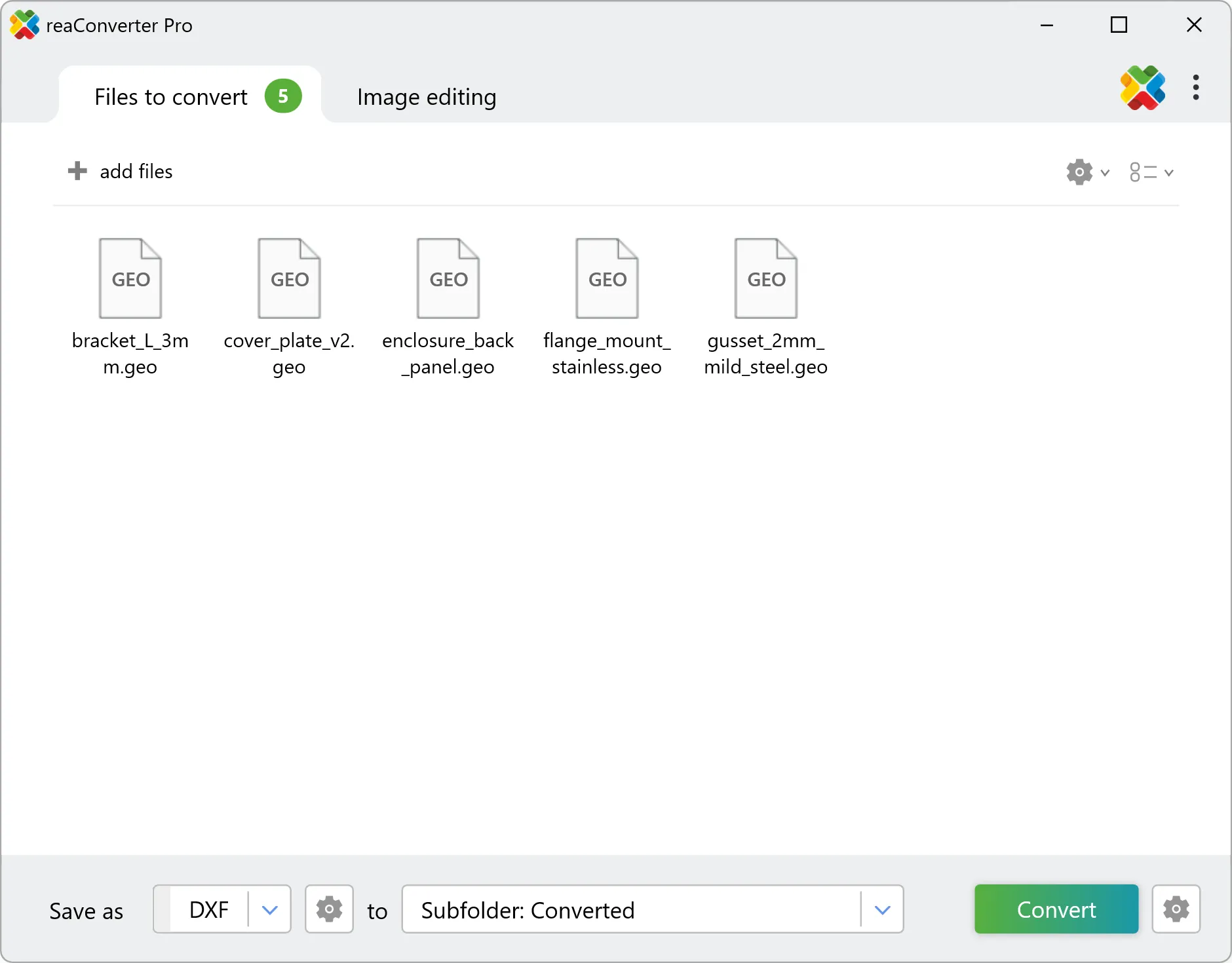The image size is (1232, 963).
Task: Expand the destination folder dropdown
Action: tap(883, 909)
